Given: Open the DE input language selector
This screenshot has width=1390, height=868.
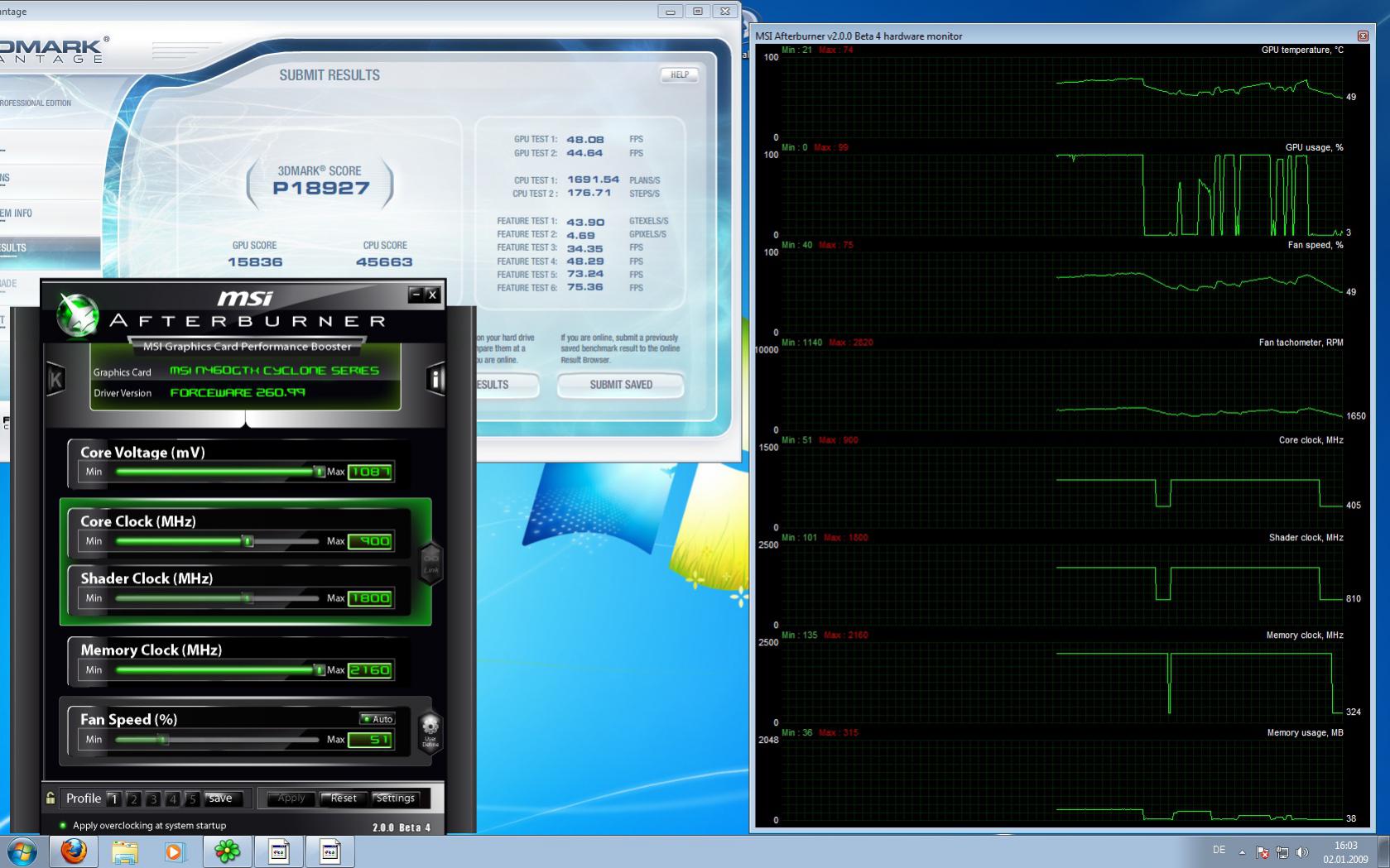Looking at the screenshot, I should pos(1219,850).
